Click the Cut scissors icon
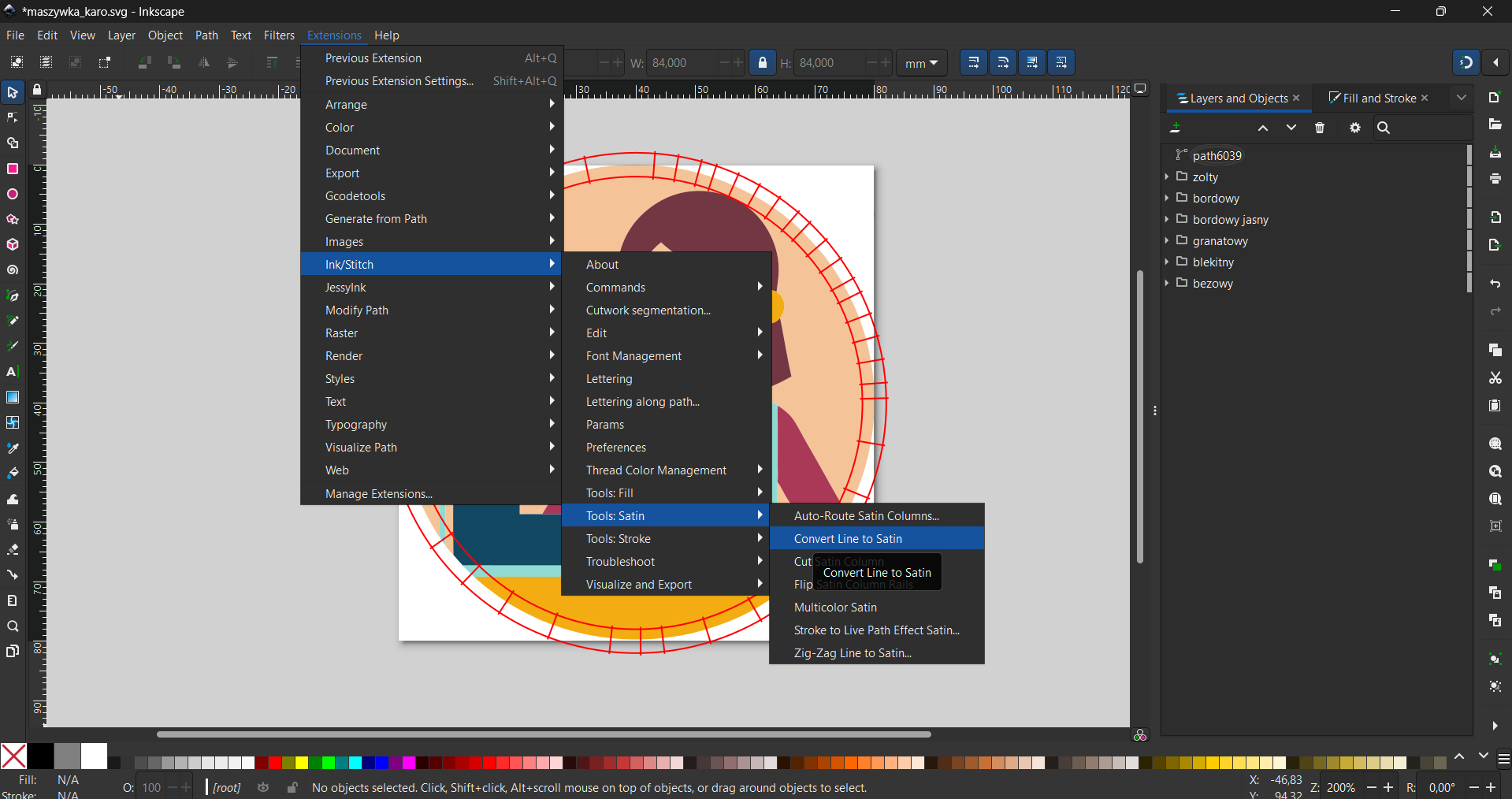This screenshot has height=799, width=1512. pos(1495,378)
